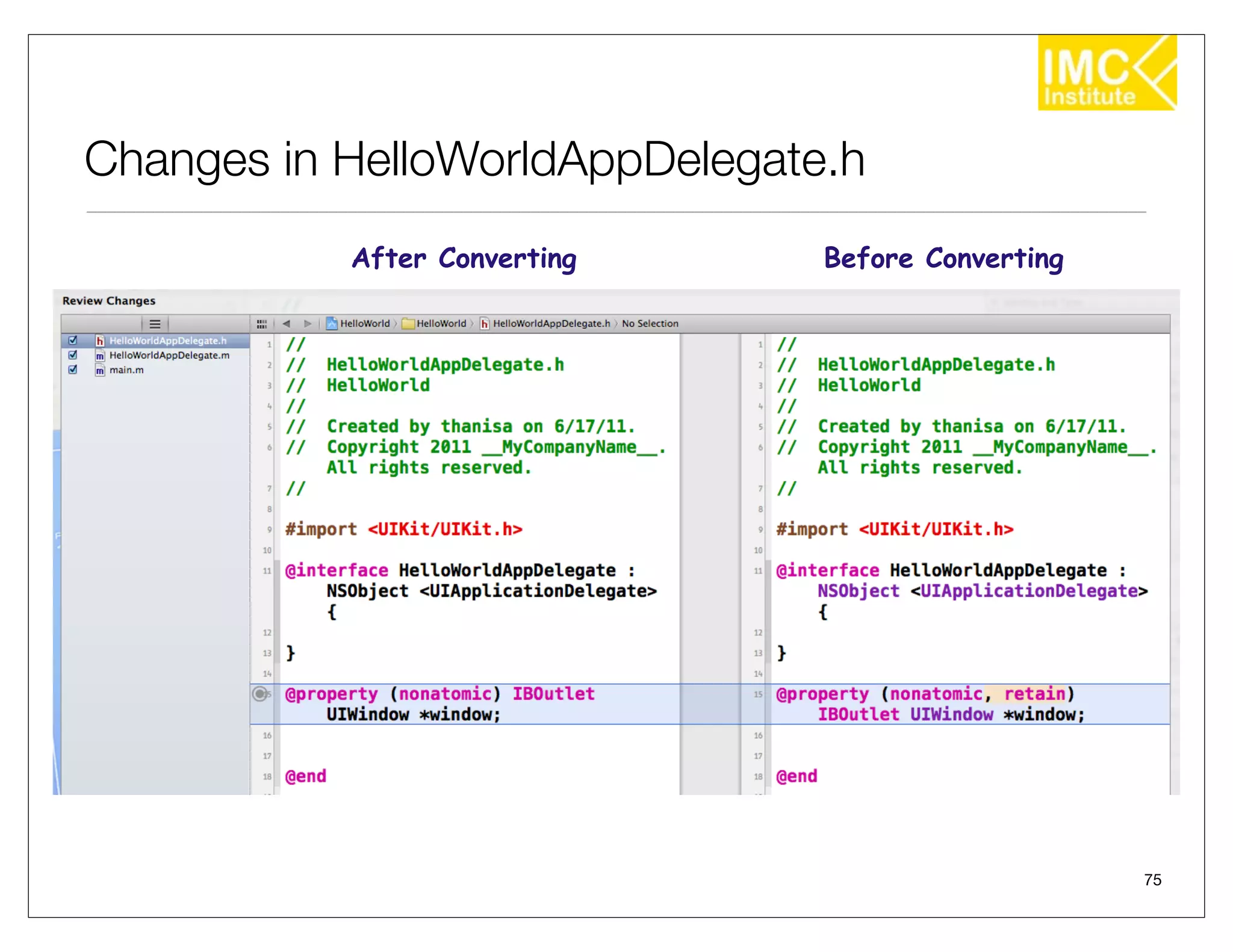Toggle the change marker circle at line 15

[259, 694]
